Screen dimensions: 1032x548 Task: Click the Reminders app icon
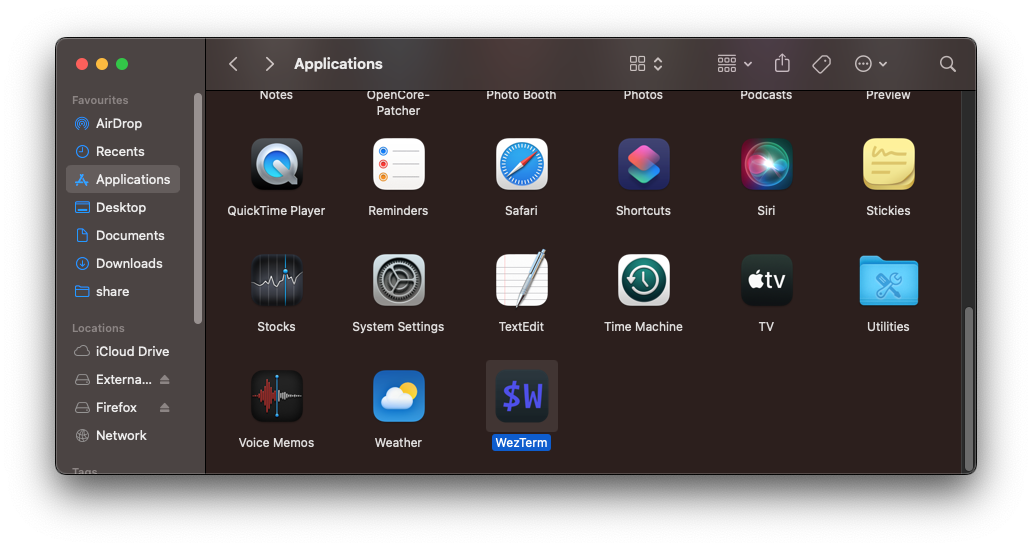(x=398, y=165)
